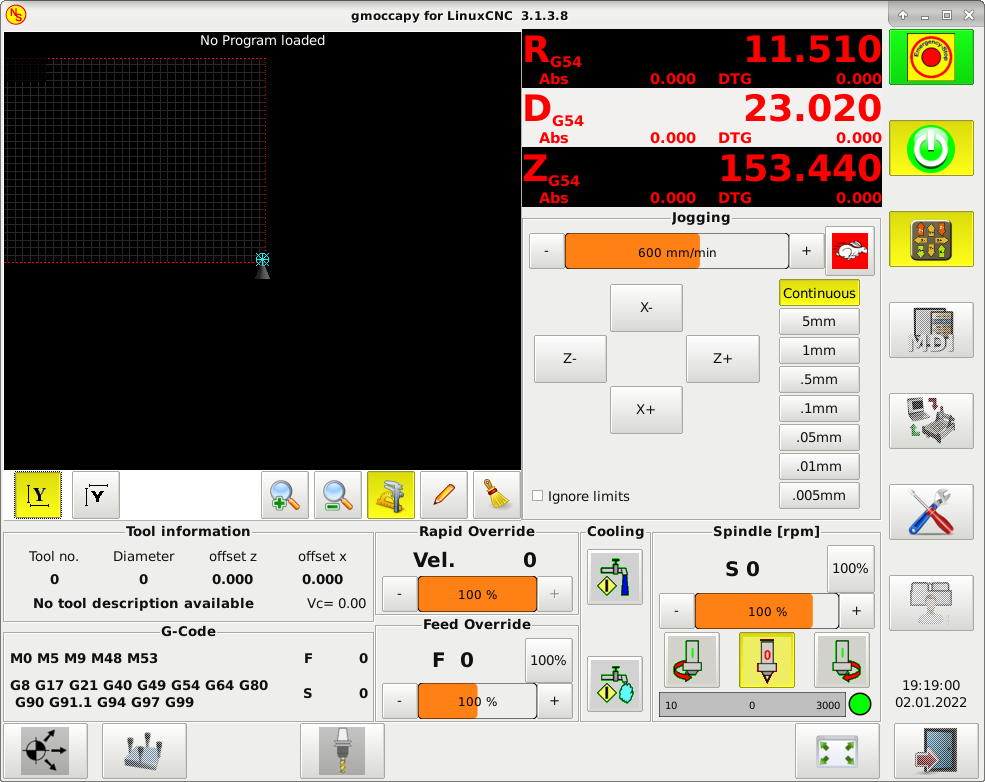Screen dimensions: 985x782
Task: Open touch off offsets page
Action: coord(144,751)
